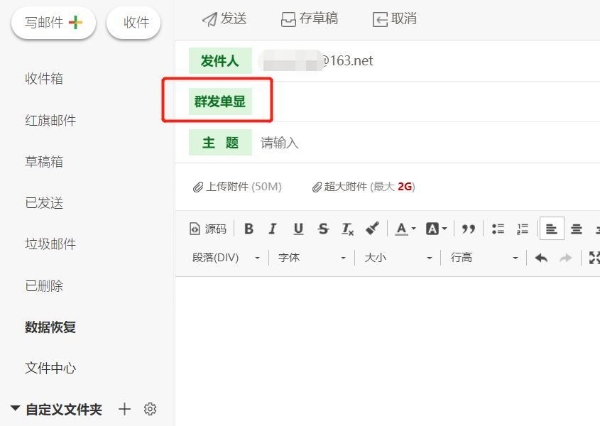Viewport: 600px width, 426px height.
Task: Click the 写邮件 compose button
Action: pyautogui.click(x=54, y=23)
